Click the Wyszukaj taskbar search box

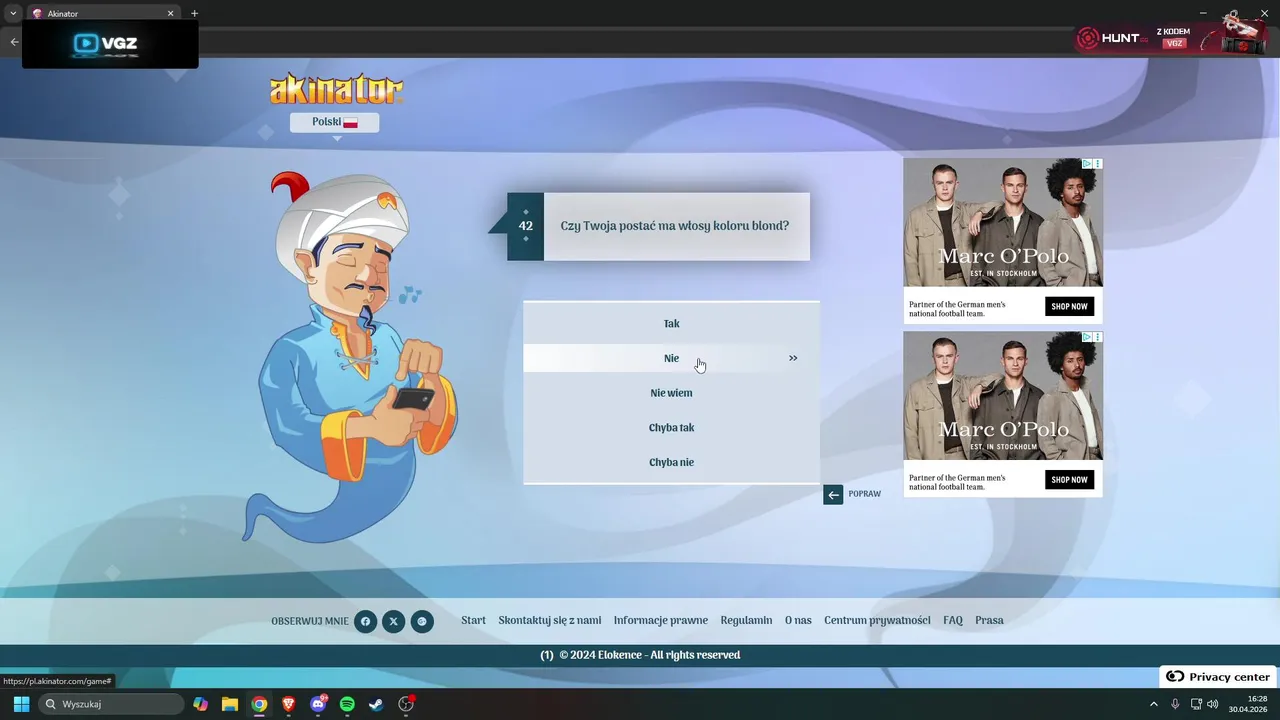[111, 704]
